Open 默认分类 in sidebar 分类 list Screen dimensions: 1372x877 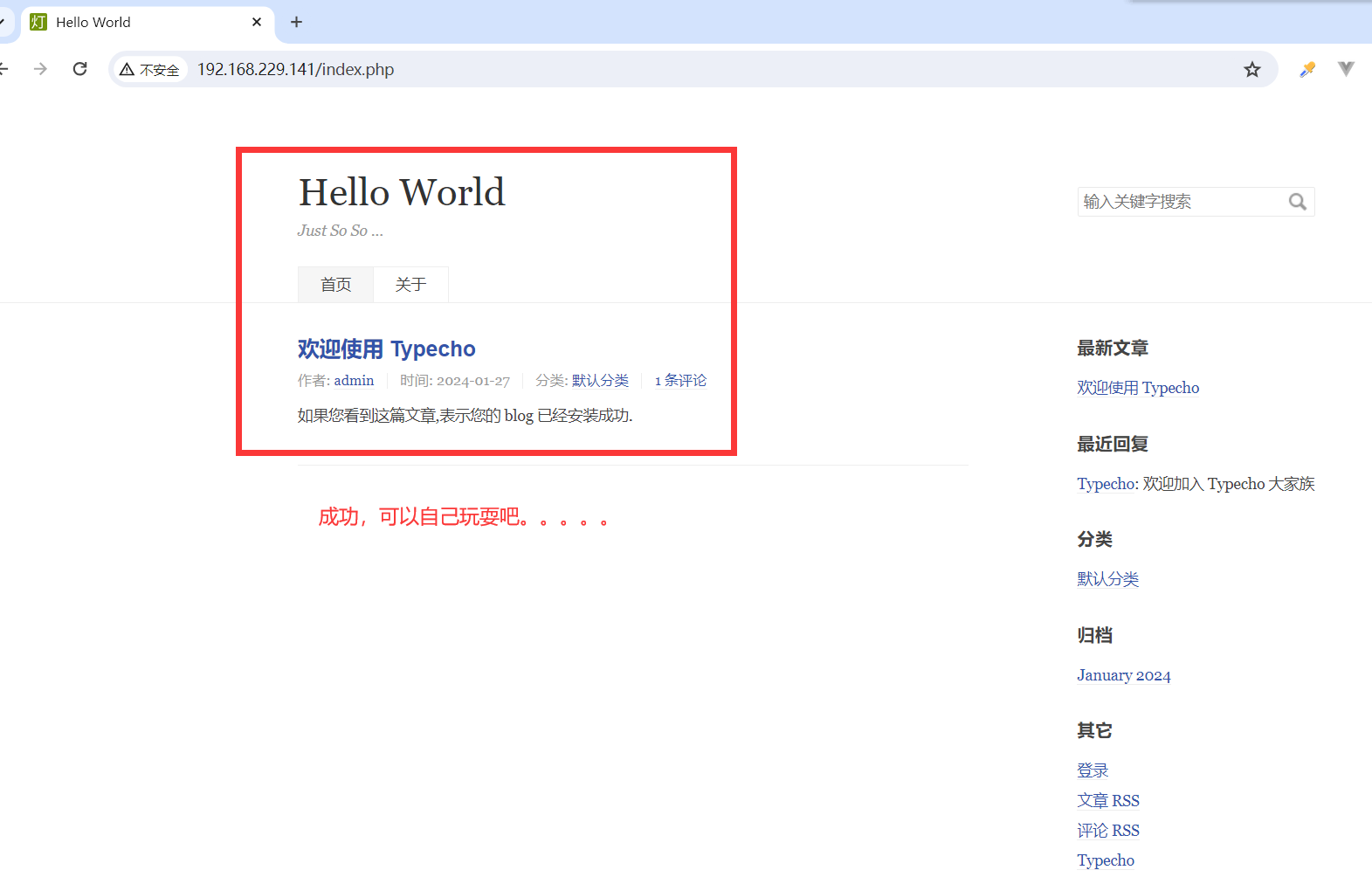point(1107,579)
